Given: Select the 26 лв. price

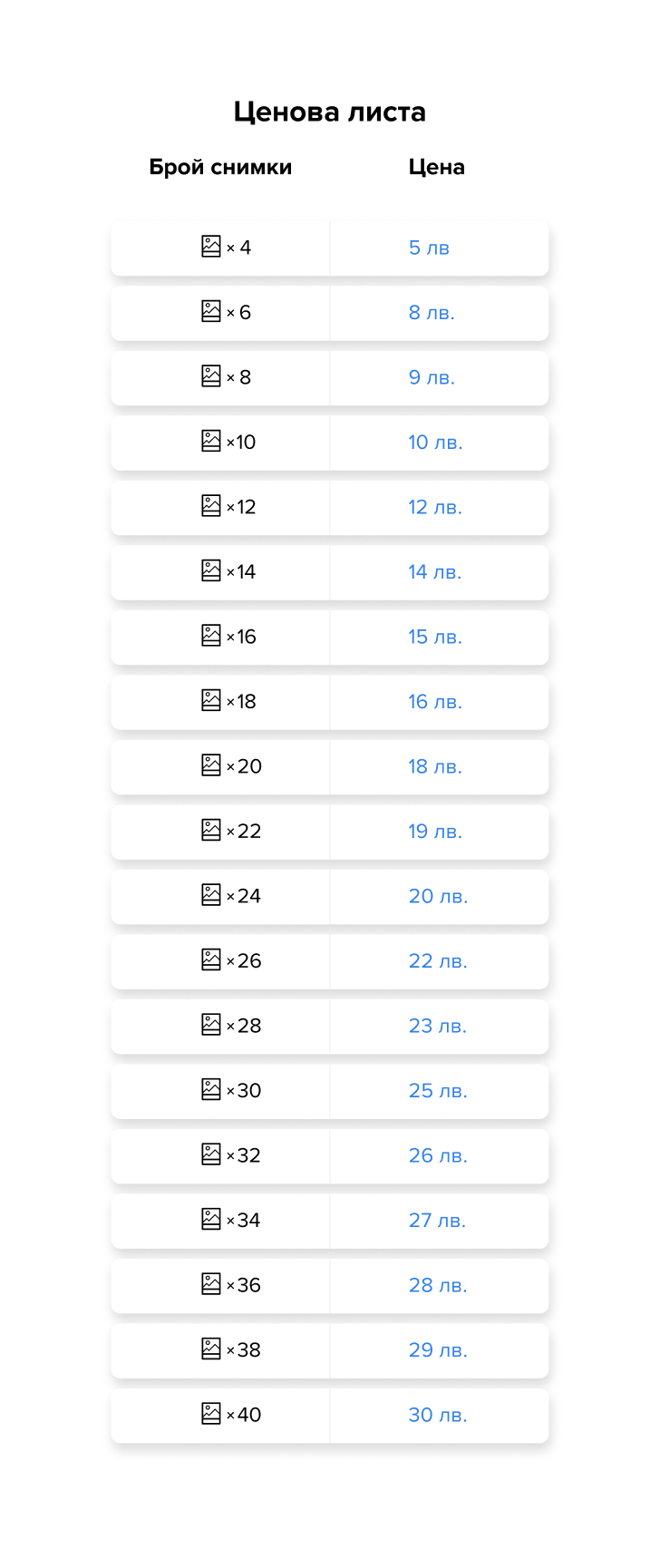Looking at the screenshot, I should pos(438,1155).
